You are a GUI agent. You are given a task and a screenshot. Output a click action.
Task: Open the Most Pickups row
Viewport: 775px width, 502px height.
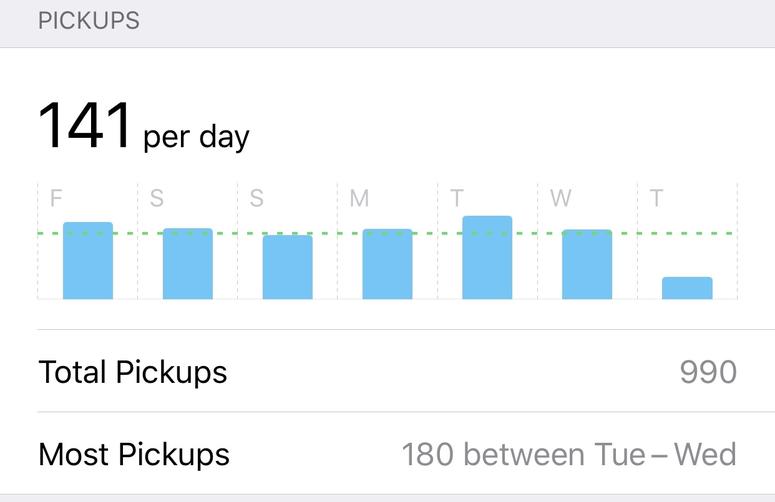tap(388, 454)
